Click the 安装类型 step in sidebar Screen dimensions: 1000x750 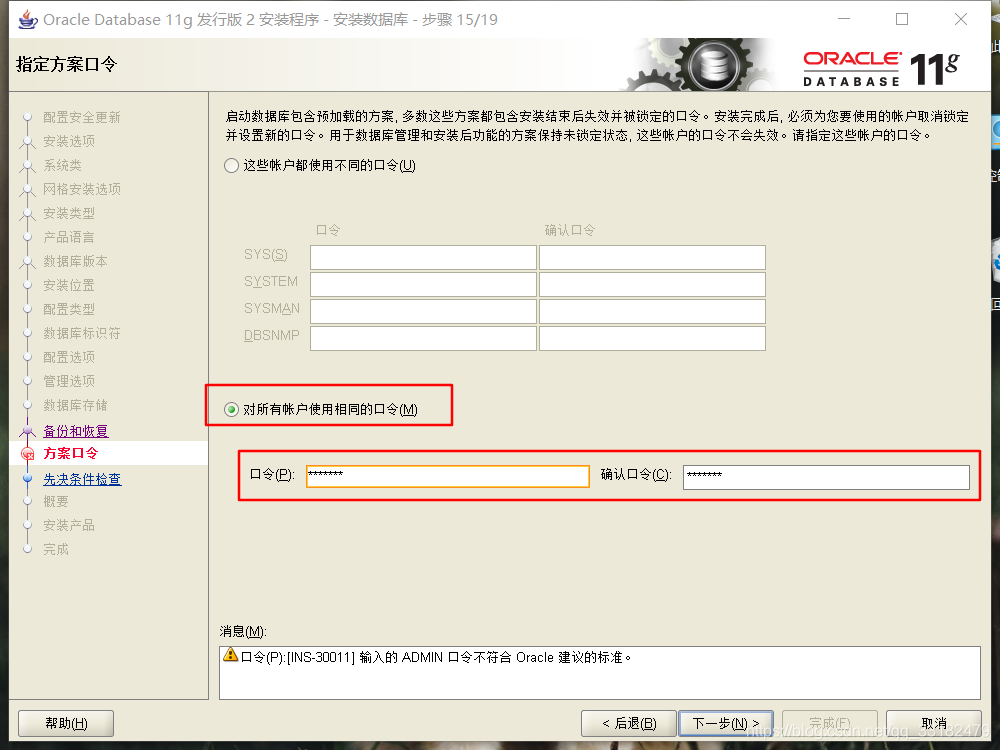[69, 213]
